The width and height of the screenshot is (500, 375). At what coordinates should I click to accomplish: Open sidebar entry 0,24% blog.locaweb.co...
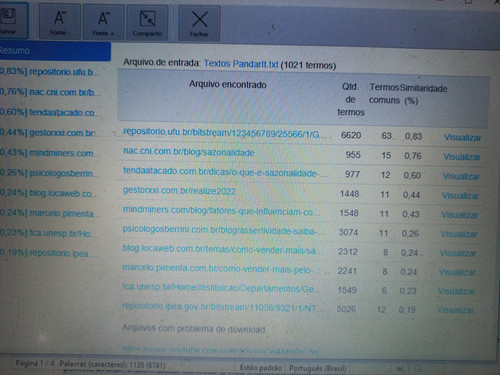tap(48, 193)
